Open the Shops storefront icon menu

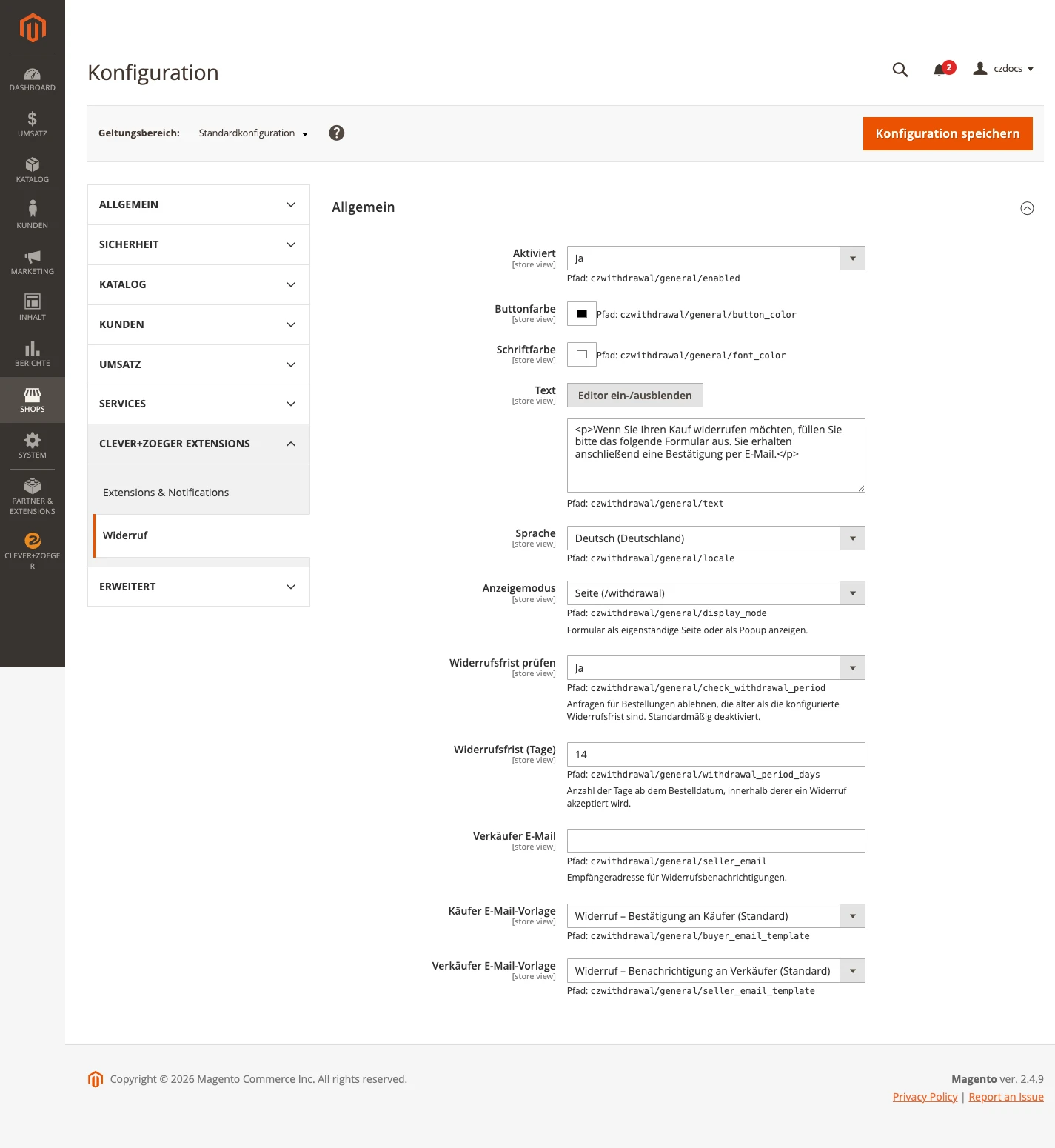(33, 400)
